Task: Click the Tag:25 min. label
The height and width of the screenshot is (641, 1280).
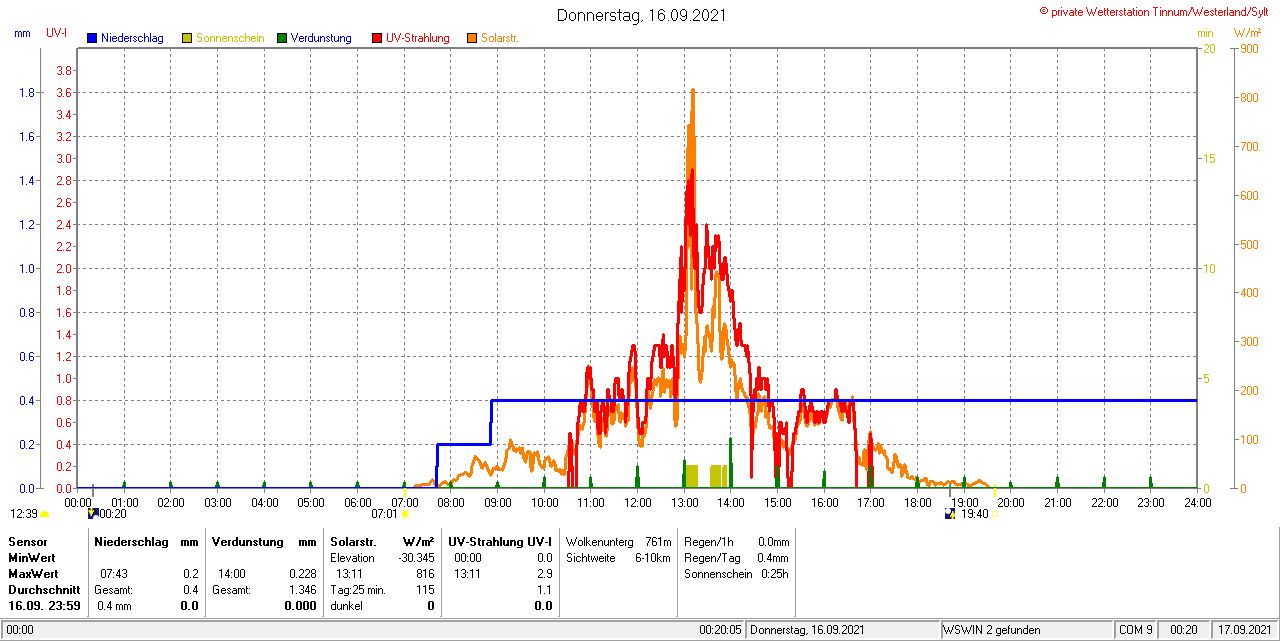Action: [x=358, y=590]
